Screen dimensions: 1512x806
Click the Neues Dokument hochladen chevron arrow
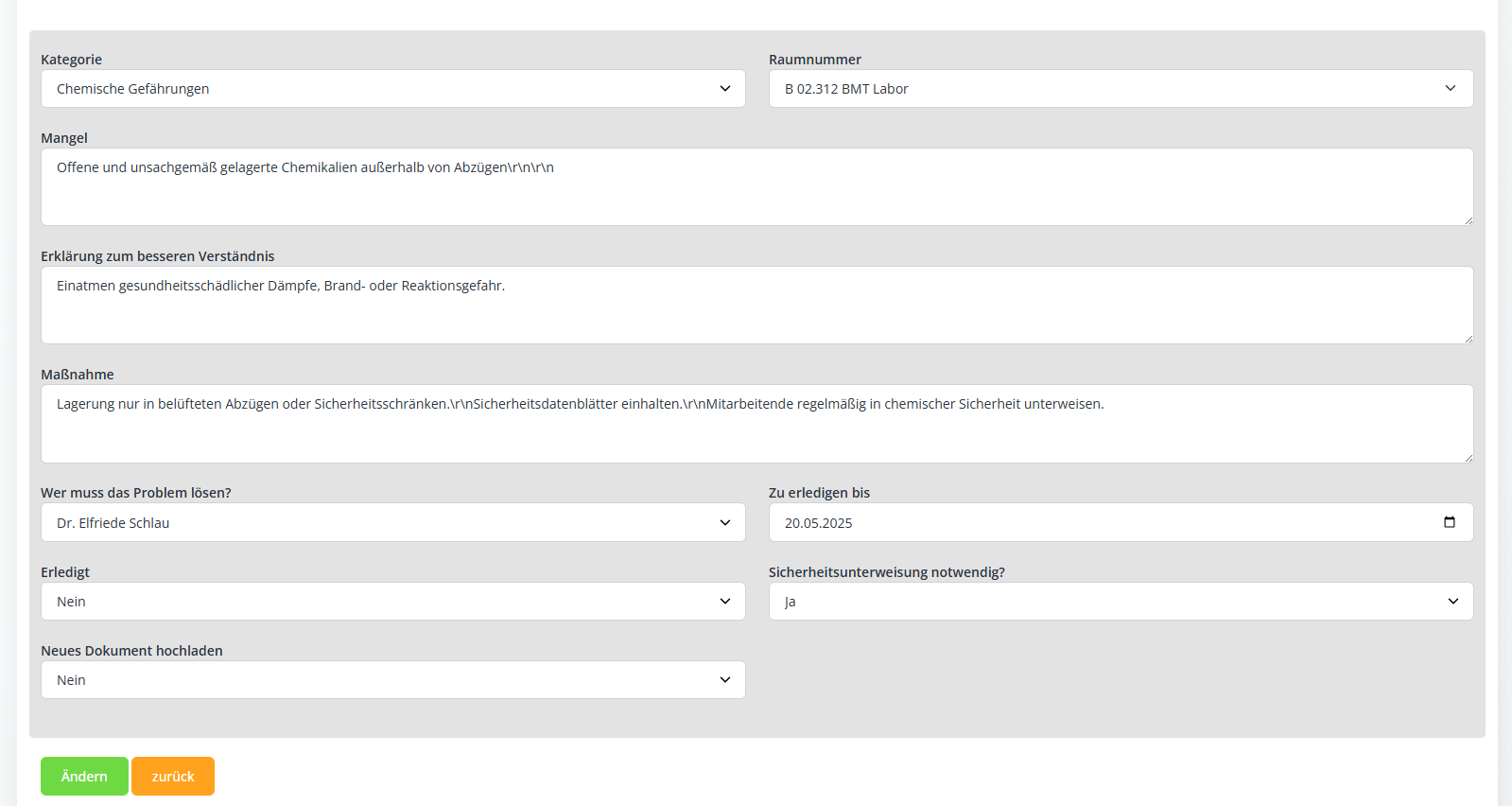(x=725, y=680)
